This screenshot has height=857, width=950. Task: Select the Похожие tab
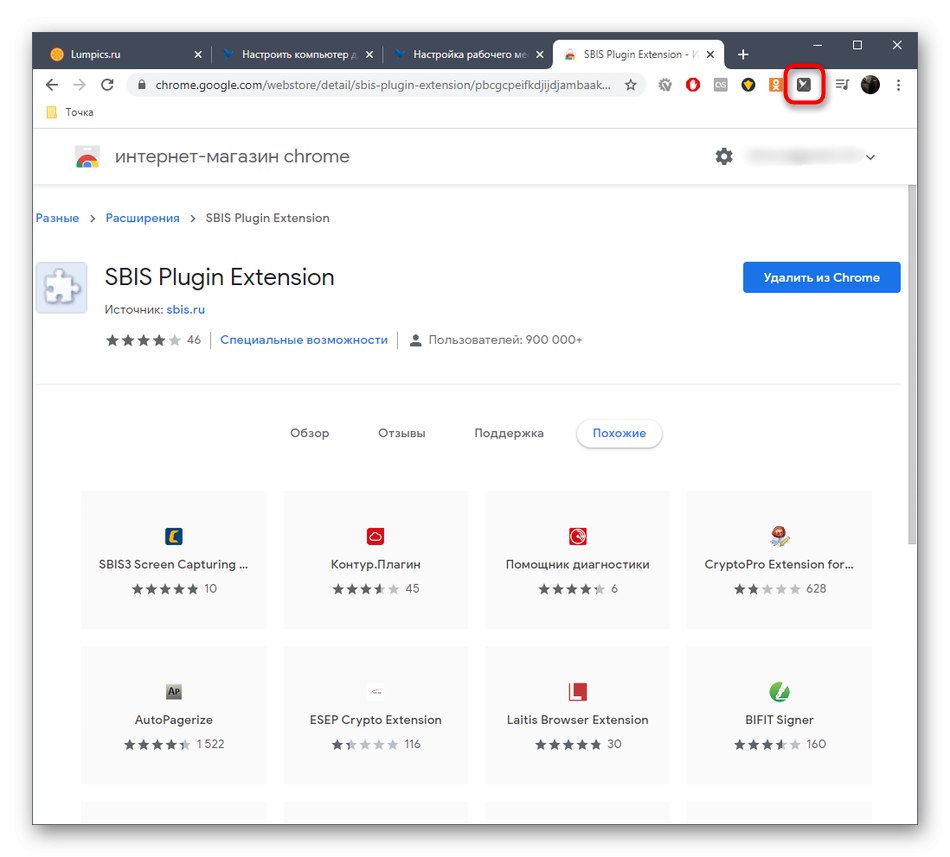619,433
